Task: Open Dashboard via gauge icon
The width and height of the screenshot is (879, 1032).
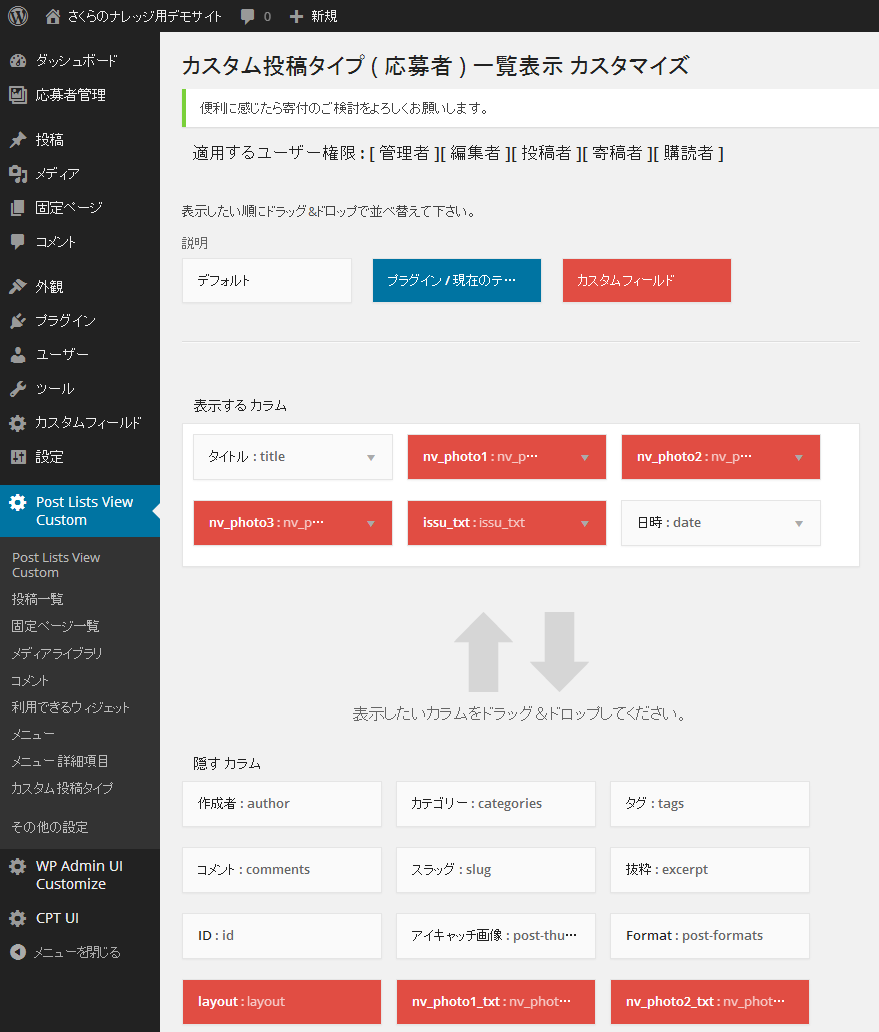Action: pyautogui.click(x=18, y=61)
